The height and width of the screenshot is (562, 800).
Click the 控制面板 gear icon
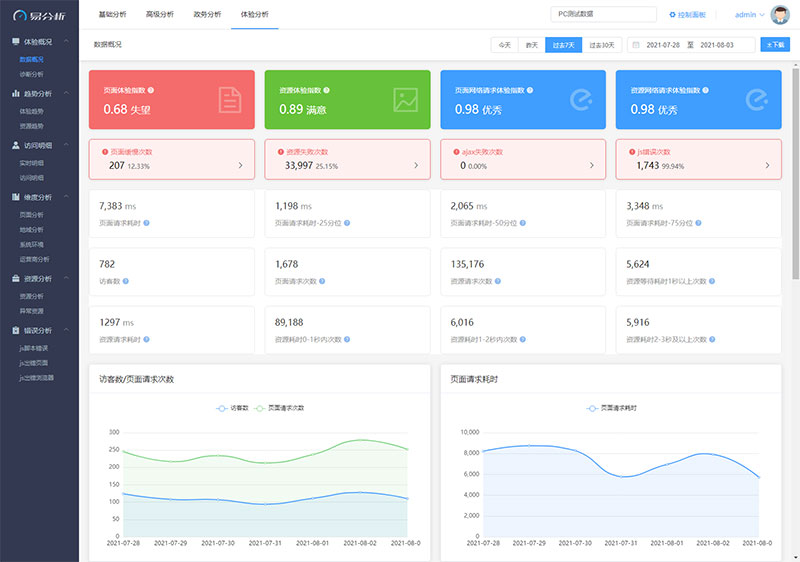(x=671, y=15)
